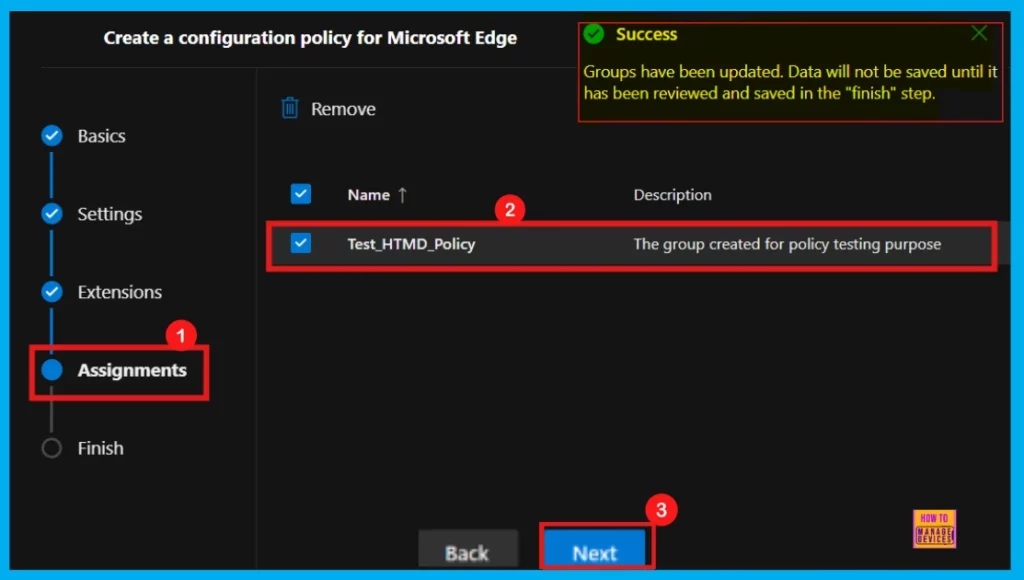Click the Extensions completed checkmark circle
The width and height of the screenshot is (1024, 580).
(52, 292)
